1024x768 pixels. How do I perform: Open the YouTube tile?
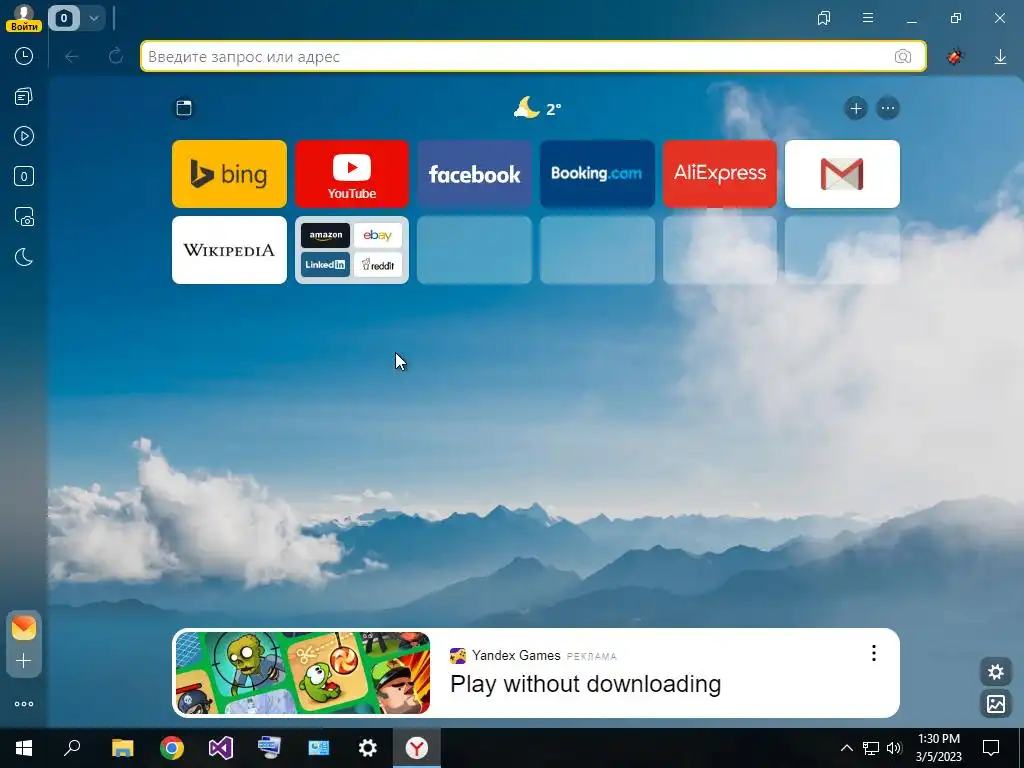(352, 174)
